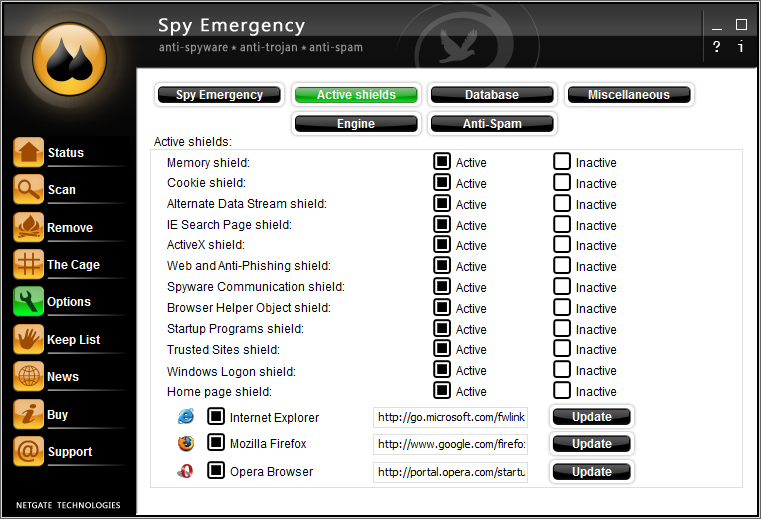Set Windows Logon shield to Inactive
The height and width of the screenshot is (519, 761).
tap(562, 369)
